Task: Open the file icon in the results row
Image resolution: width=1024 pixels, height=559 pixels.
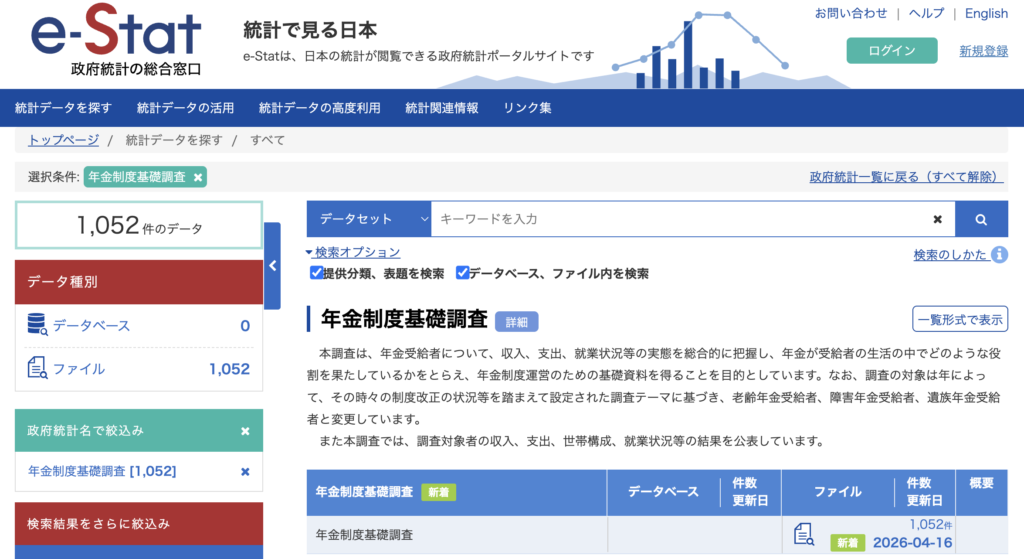Action: [803, 534]
